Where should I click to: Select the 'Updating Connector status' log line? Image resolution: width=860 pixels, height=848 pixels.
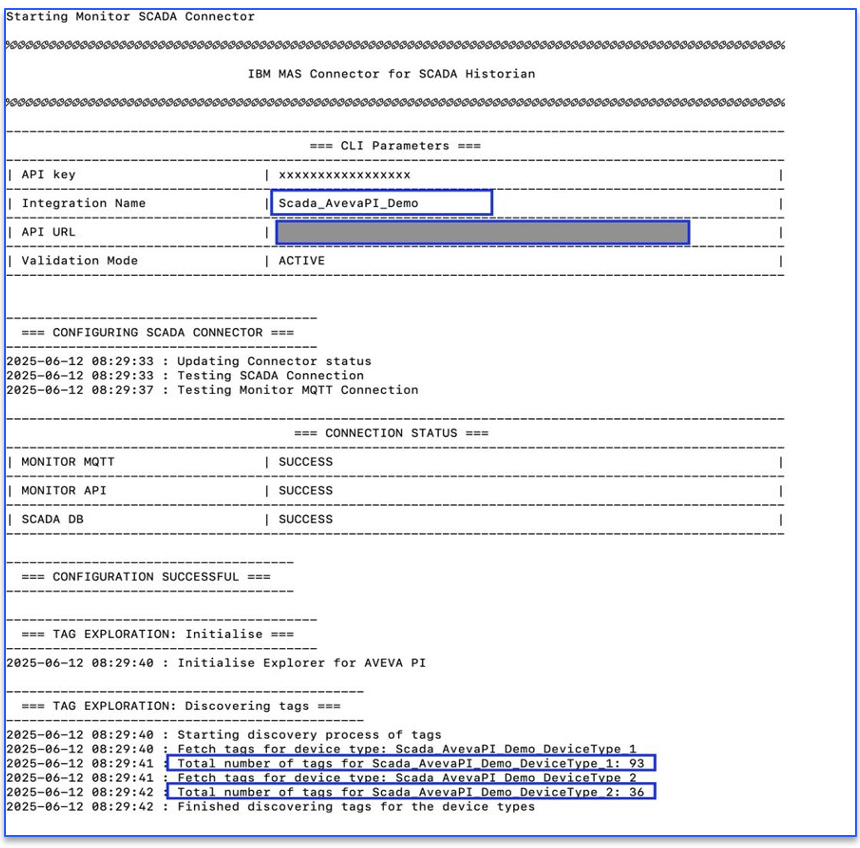point(189,361)
